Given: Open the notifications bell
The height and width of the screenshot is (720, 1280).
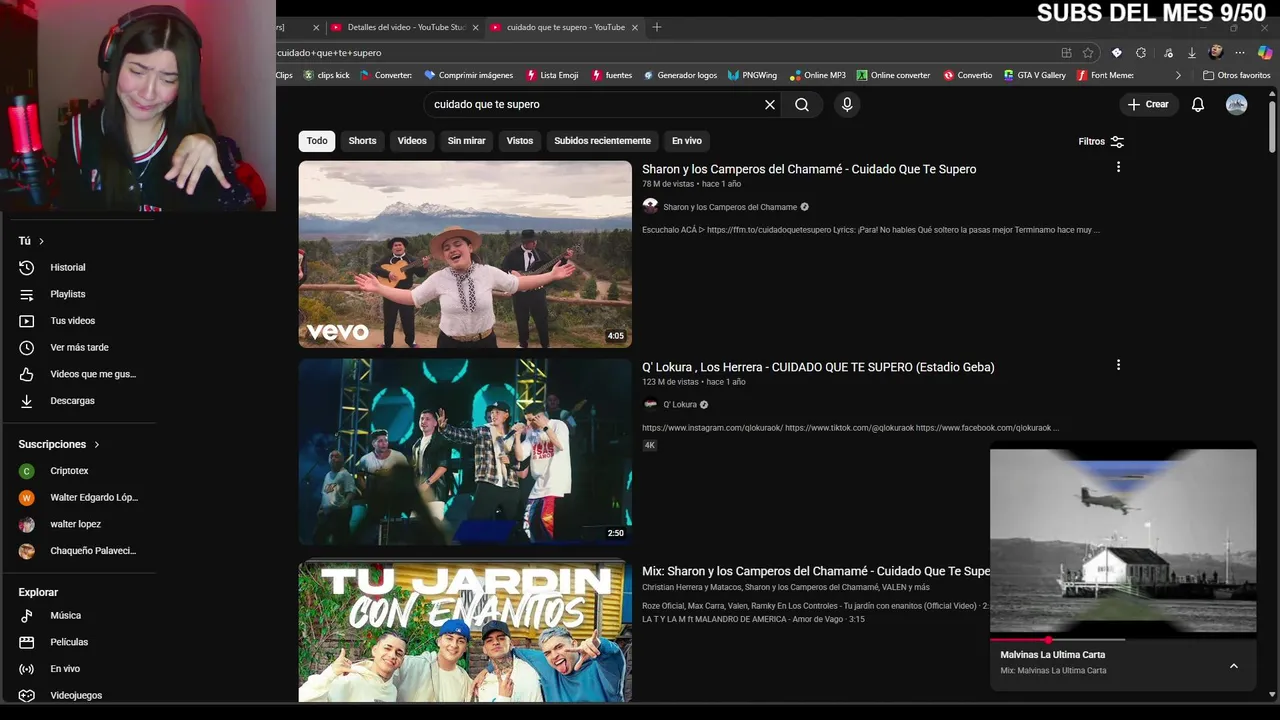Looking at the screenshot, I should tap(1198, 104).
